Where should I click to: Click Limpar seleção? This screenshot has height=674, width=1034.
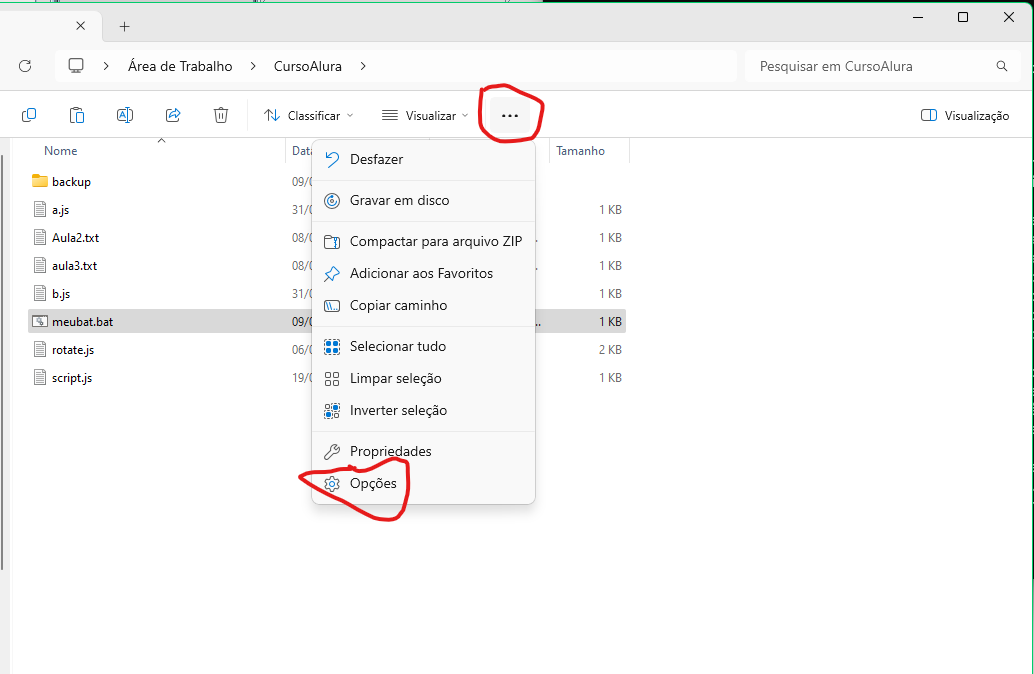423,379
